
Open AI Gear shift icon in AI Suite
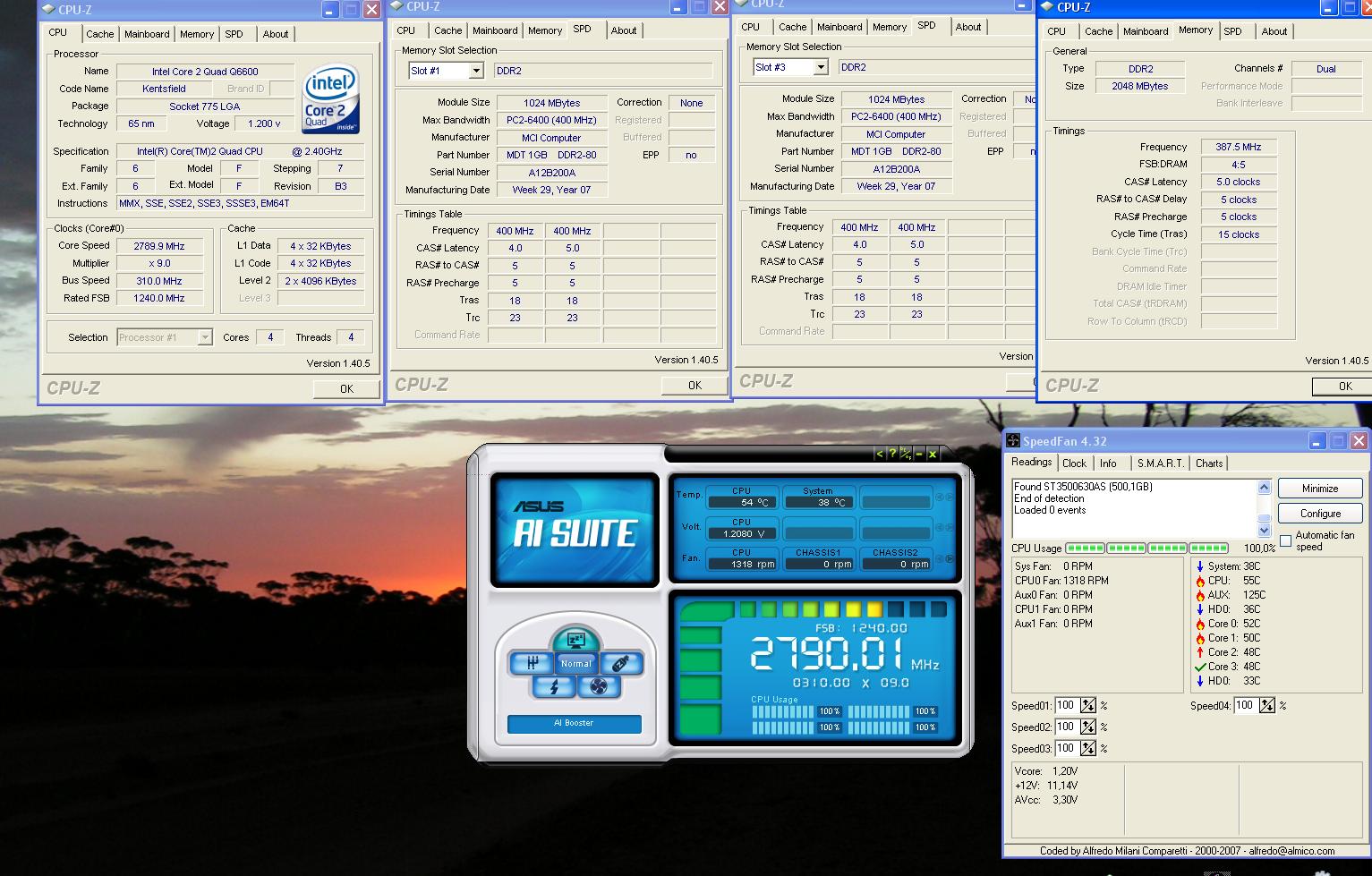click(x=531, y=663)
